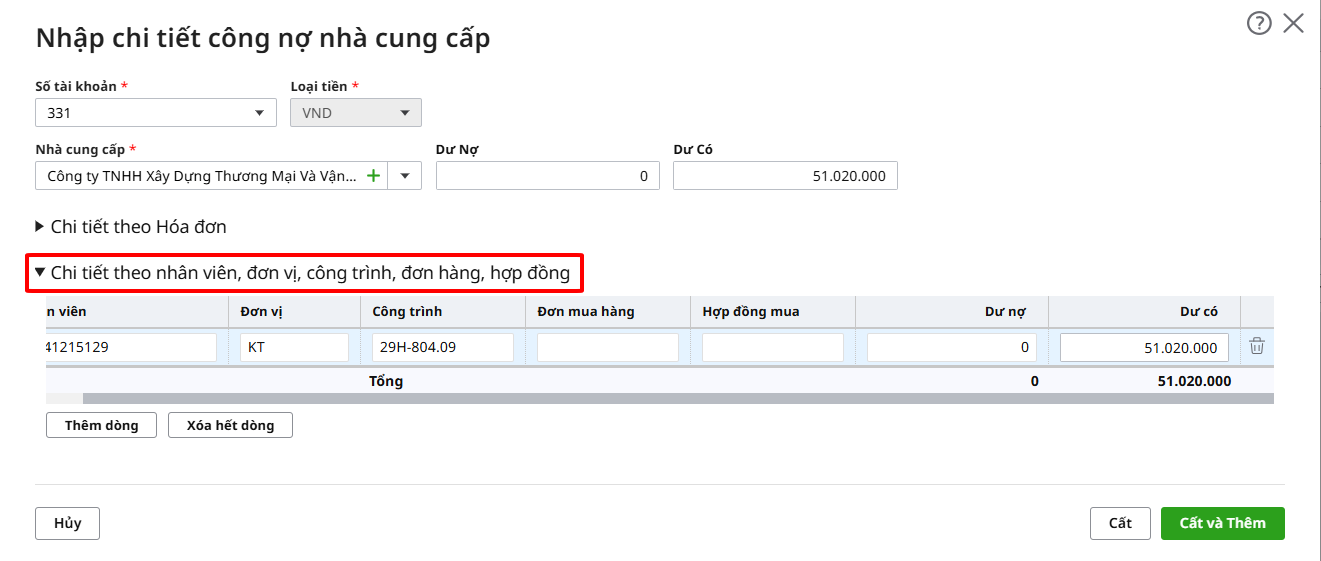Viewport: 1321px width, 561px height.
Task: Click the top Dư Nợ input field
Action: [x=547, y=176]
